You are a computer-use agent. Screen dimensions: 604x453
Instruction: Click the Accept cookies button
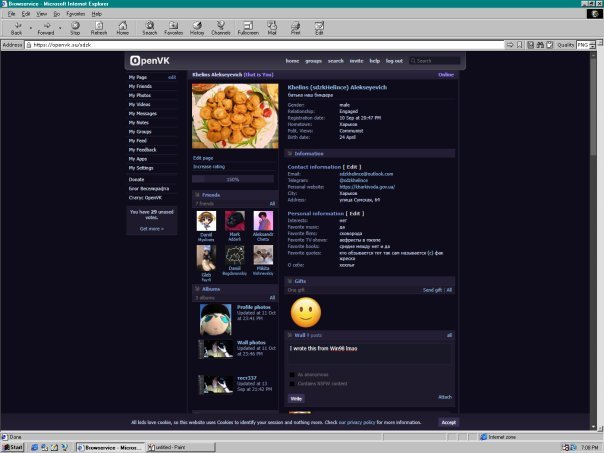[449, 422]
